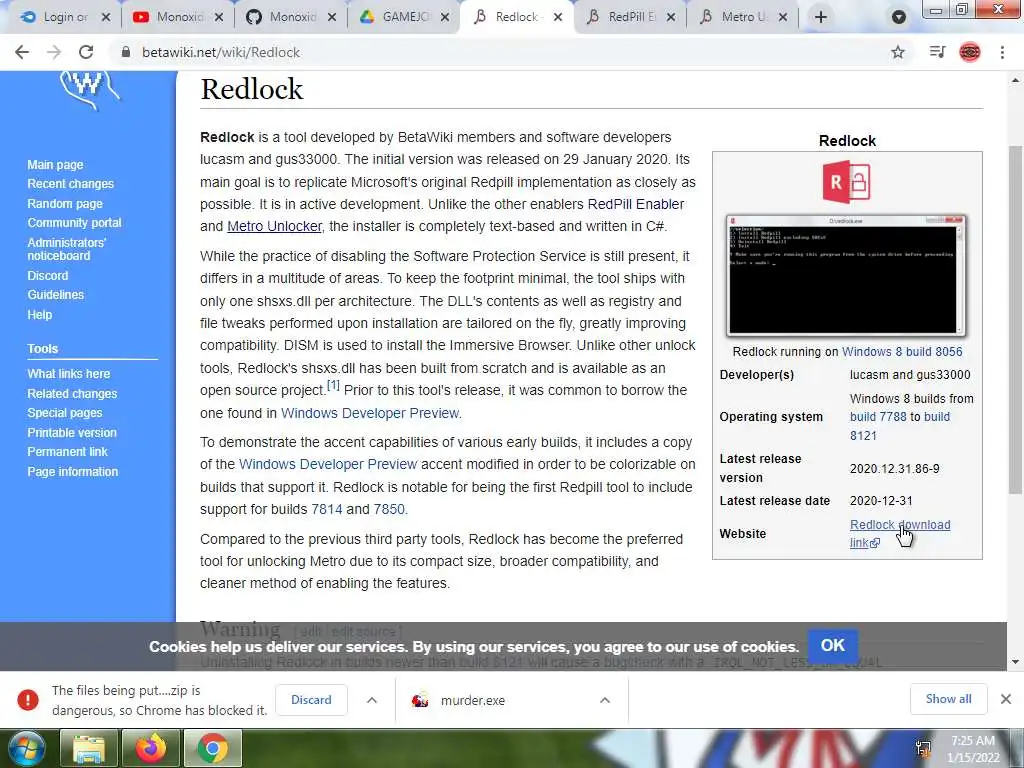Viewport: 1024px width, 768px height.
Task: Click the forward navigation arrow
Action: tap(54, 52)
